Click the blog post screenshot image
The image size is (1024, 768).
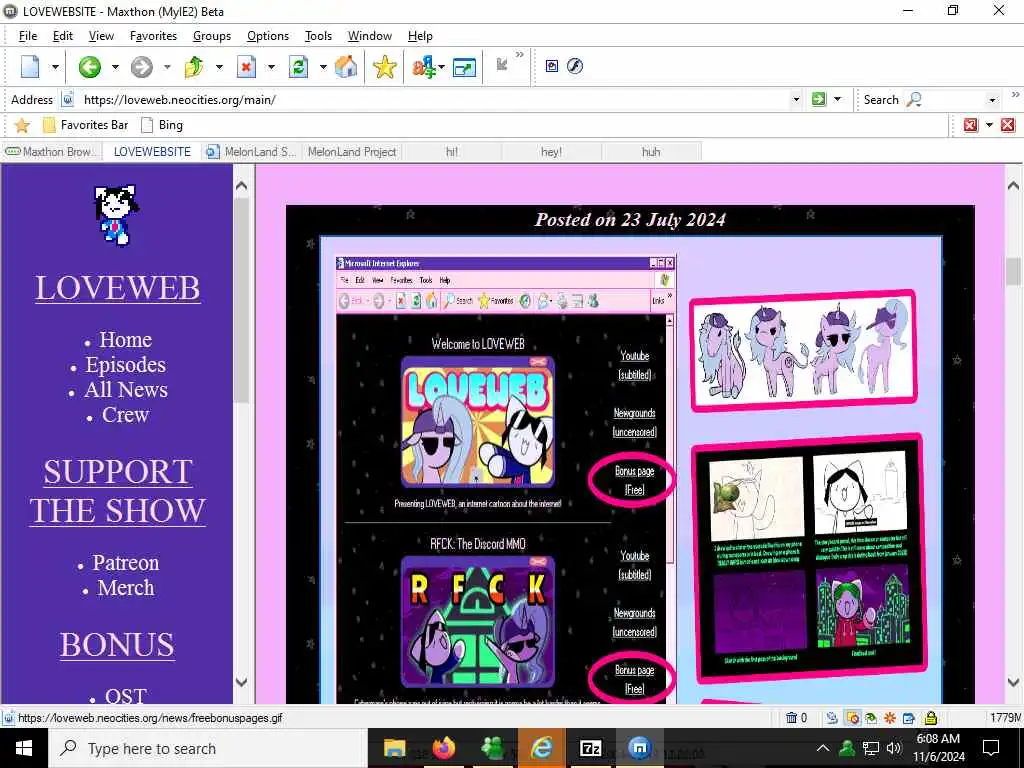pyautogui.click(x=630, y=470)
